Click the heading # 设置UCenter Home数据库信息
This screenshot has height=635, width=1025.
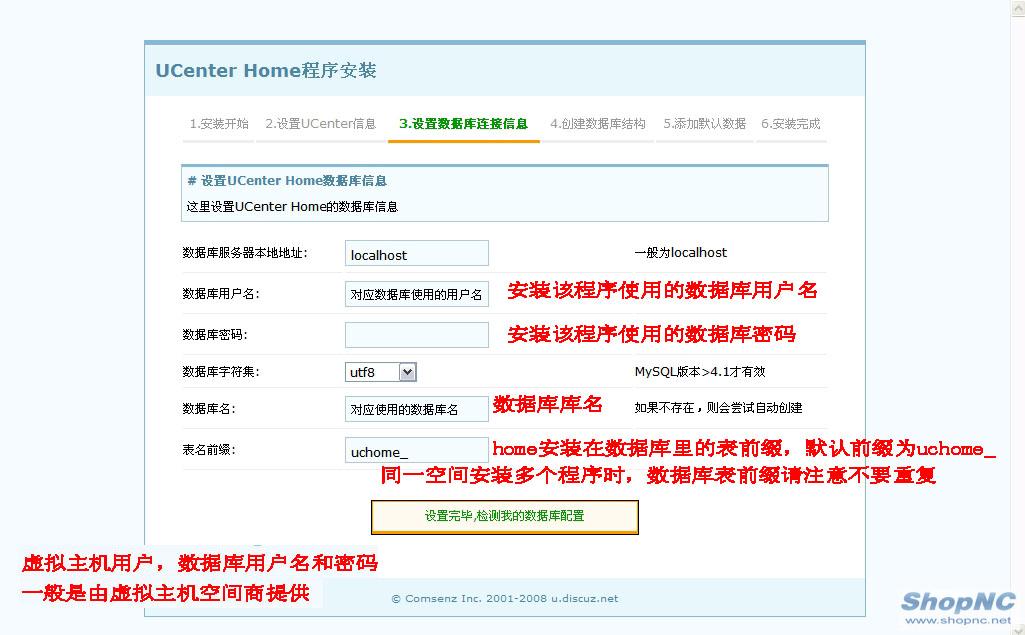click(x=287, y=180)
